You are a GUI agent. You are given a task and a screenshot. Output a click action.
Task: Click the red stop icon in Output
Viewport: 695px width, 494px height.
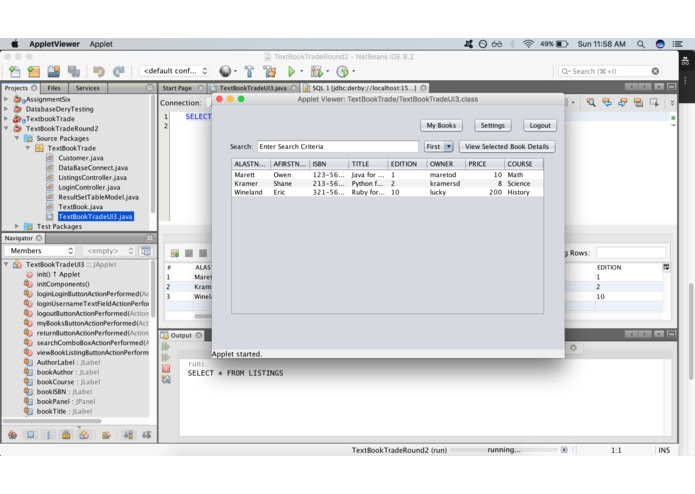[166, 368]
